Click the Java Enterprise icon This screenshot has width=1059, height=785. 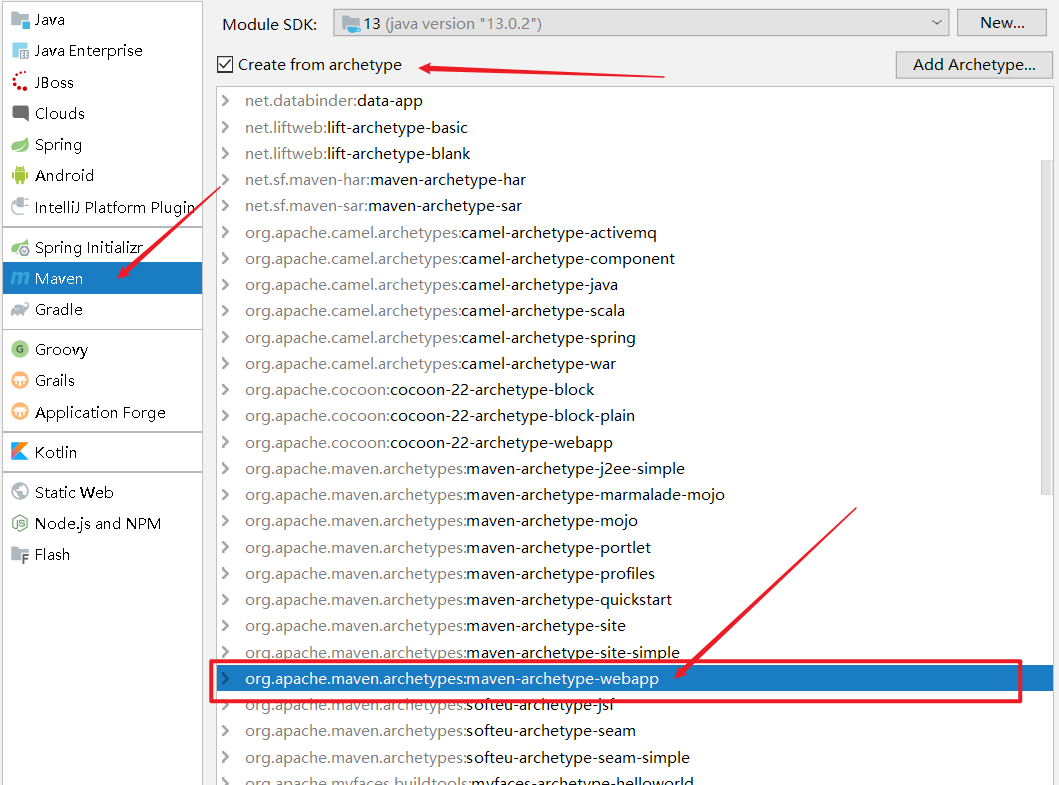[x=20, y=51]
